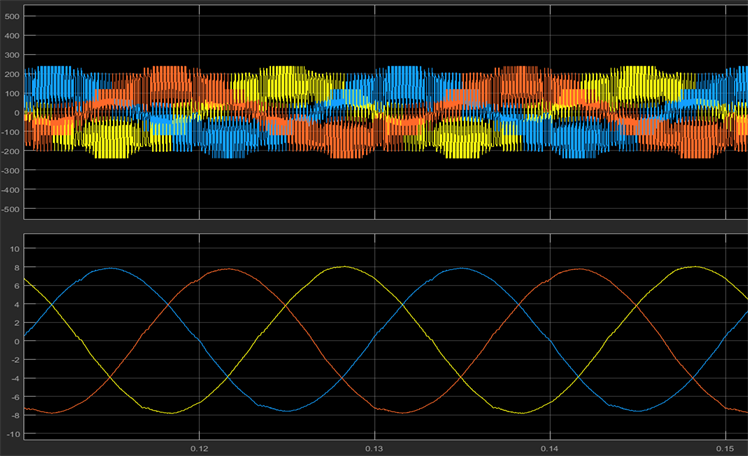Click the first blue sine peak in lower plot

113,268
